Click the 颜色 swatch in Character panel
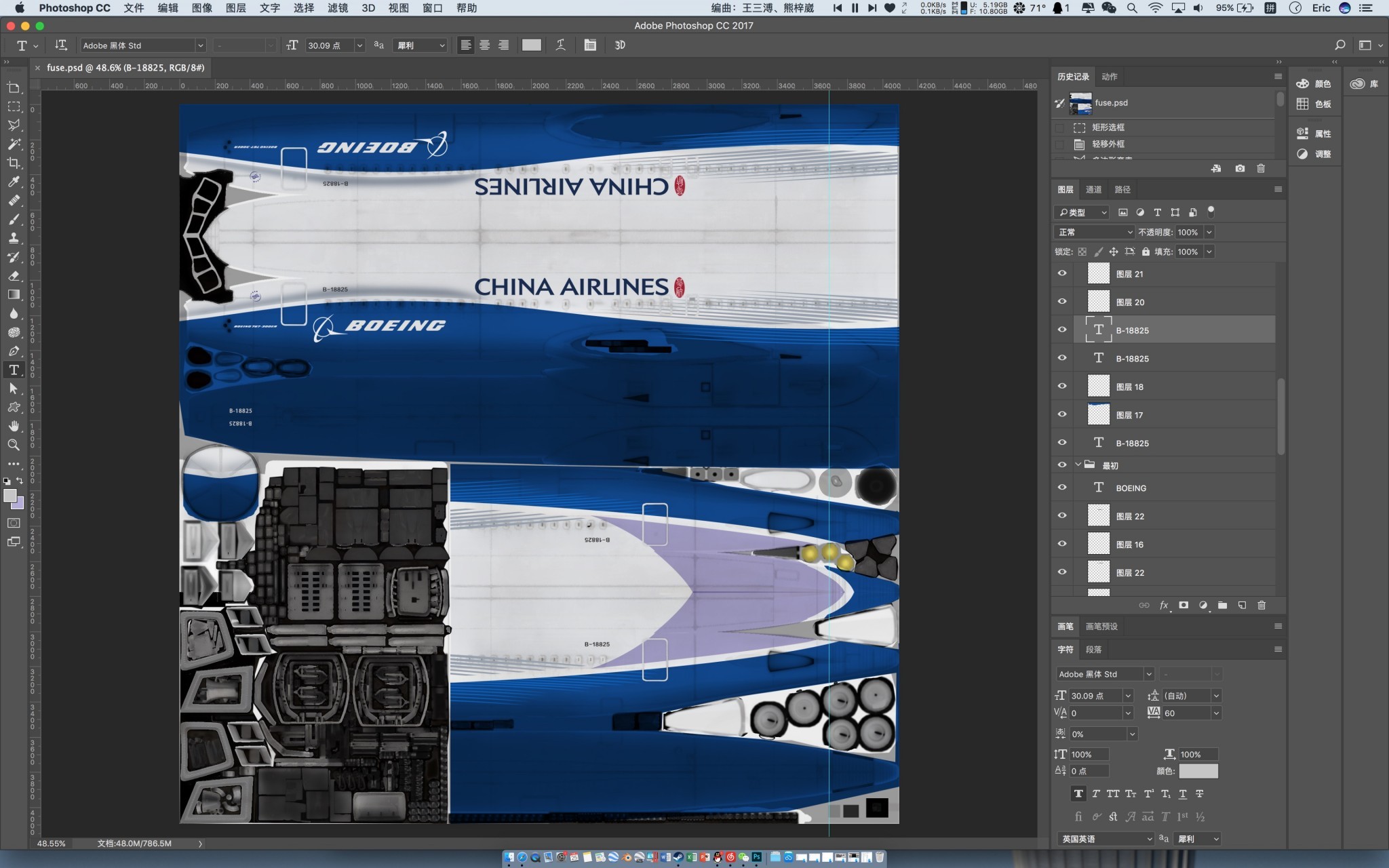 click(1198, 771)
